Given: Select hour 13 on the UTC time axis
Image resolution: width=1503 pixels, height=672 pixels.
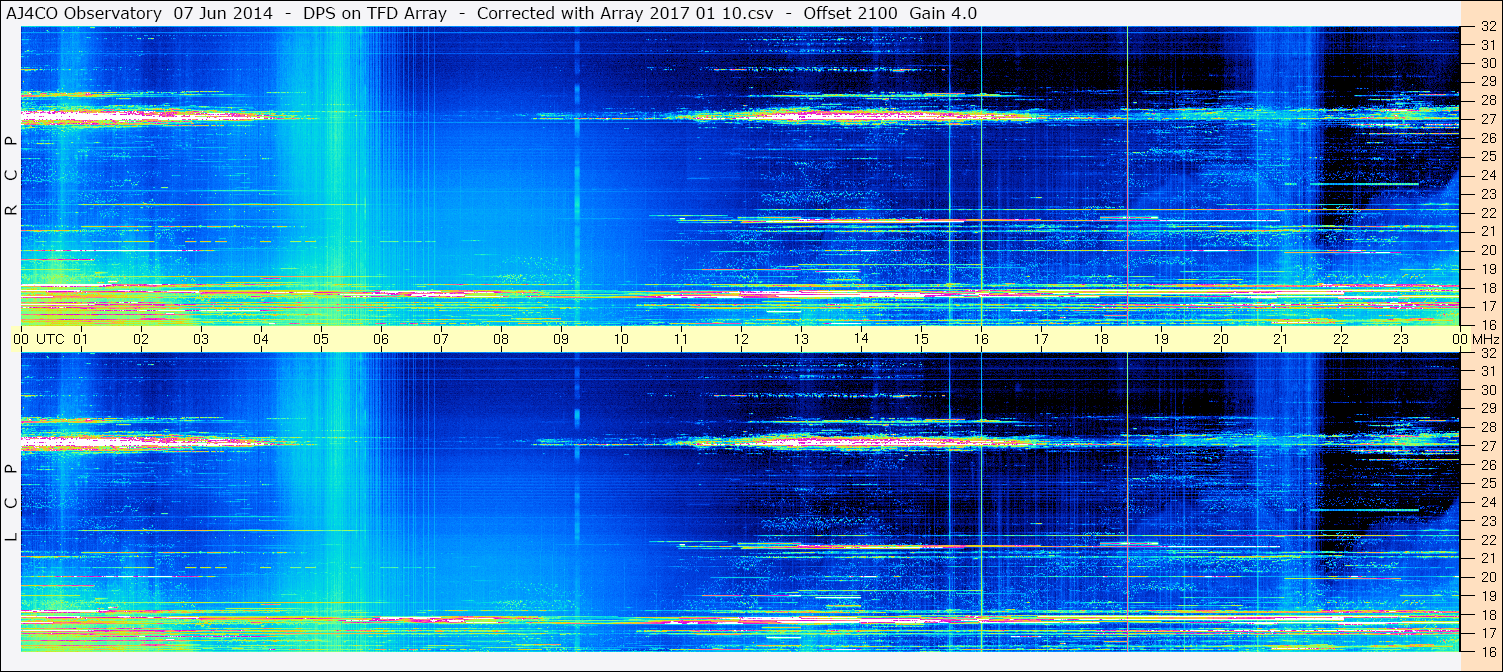Looking at the screenshot, I should pyautogui.click(x=801, y=339).
